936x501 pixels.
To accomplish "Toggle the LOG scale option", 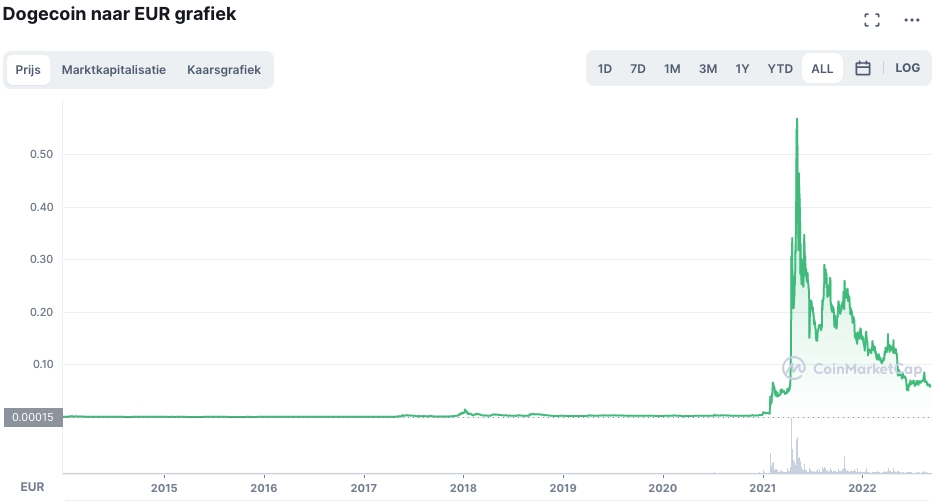I will pyautogui.click(x=907, y=68).
